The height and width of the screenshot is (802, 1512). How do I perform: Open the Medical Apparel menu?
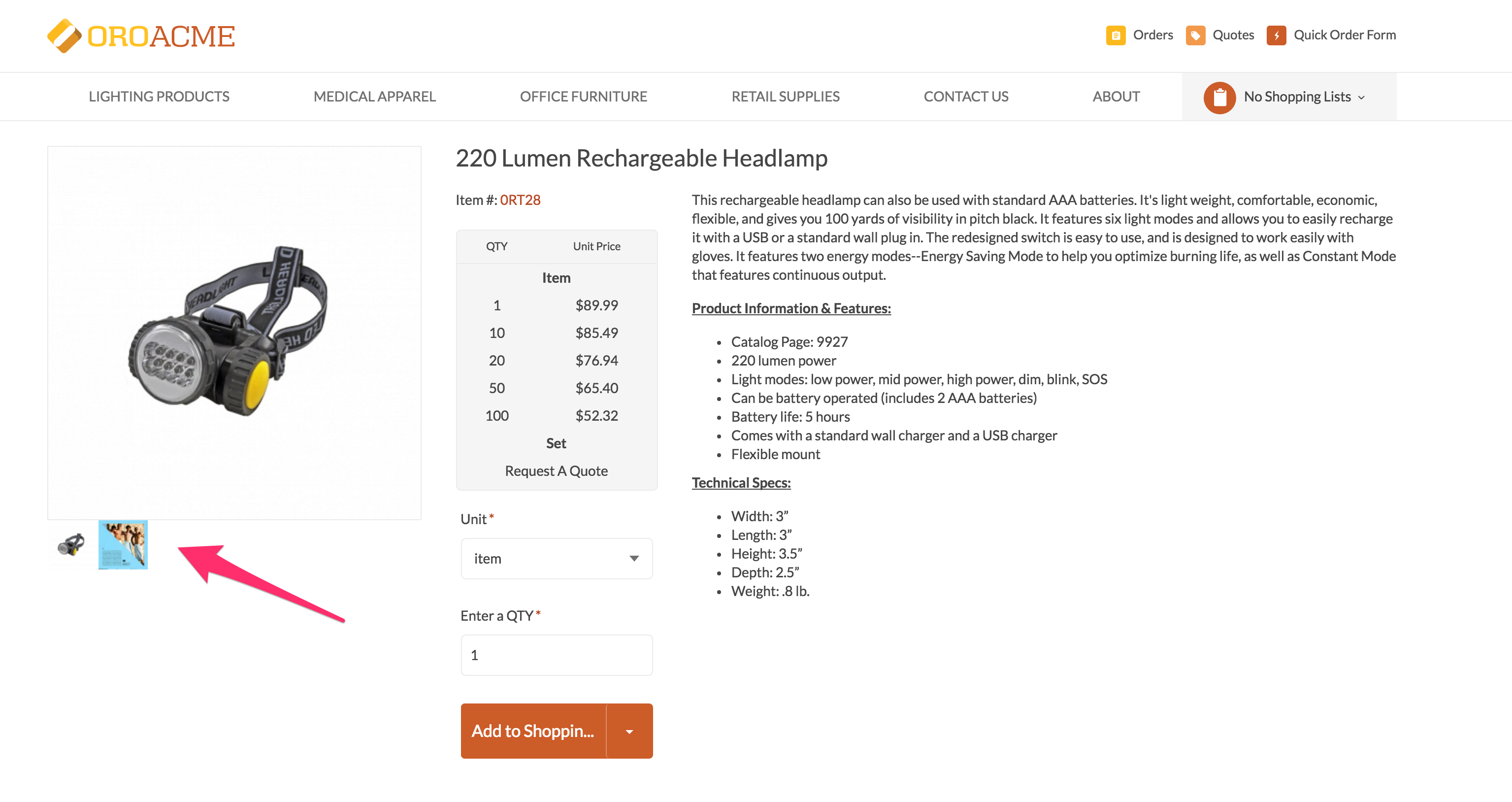click(374, 97)
